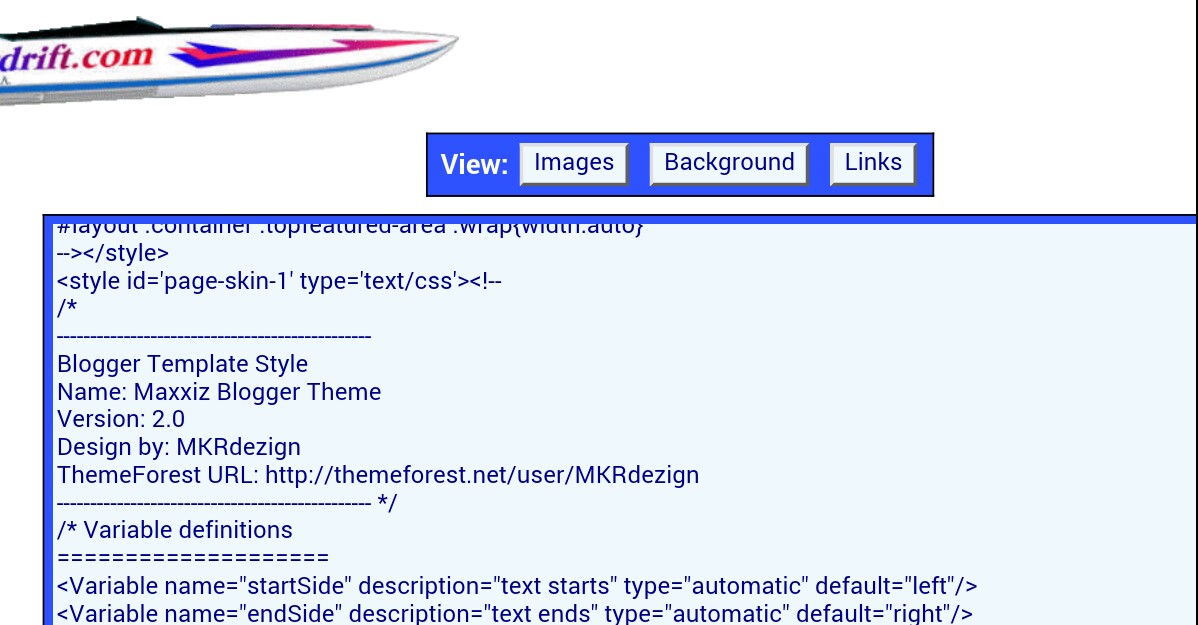Click the Images view button

574,164
